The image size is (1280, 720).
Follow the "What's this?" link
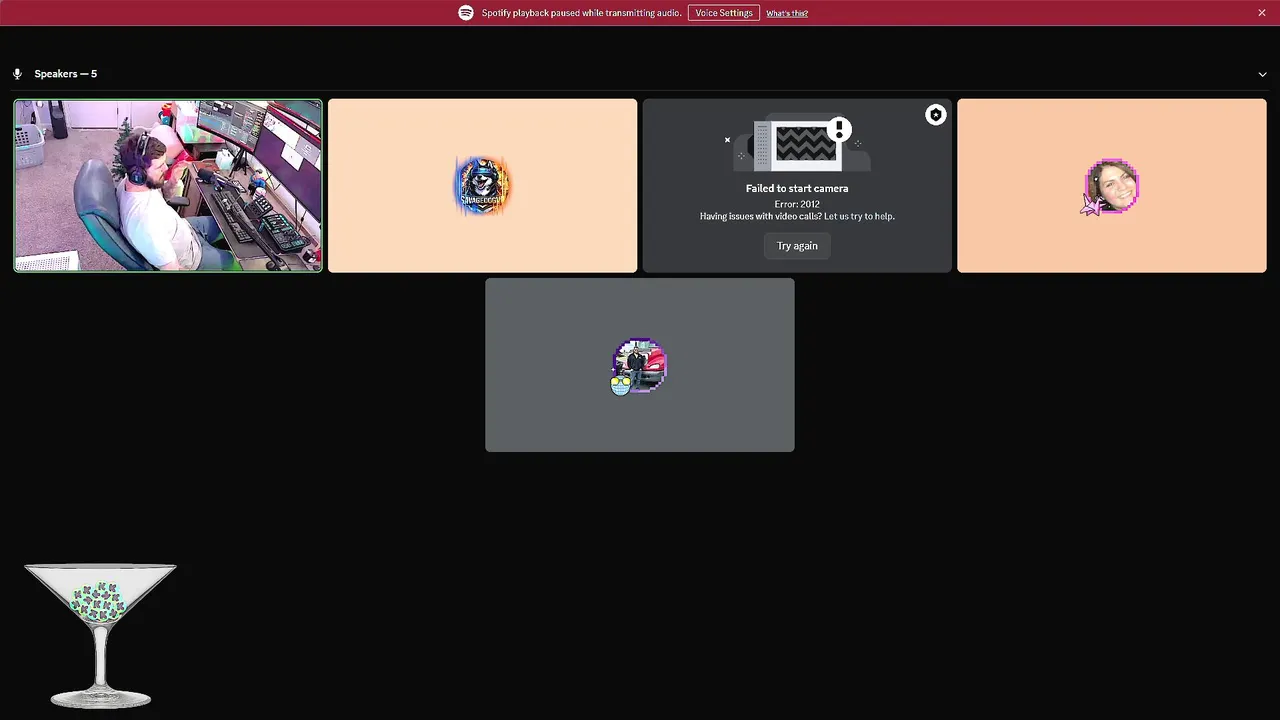[x=787, y=13]
